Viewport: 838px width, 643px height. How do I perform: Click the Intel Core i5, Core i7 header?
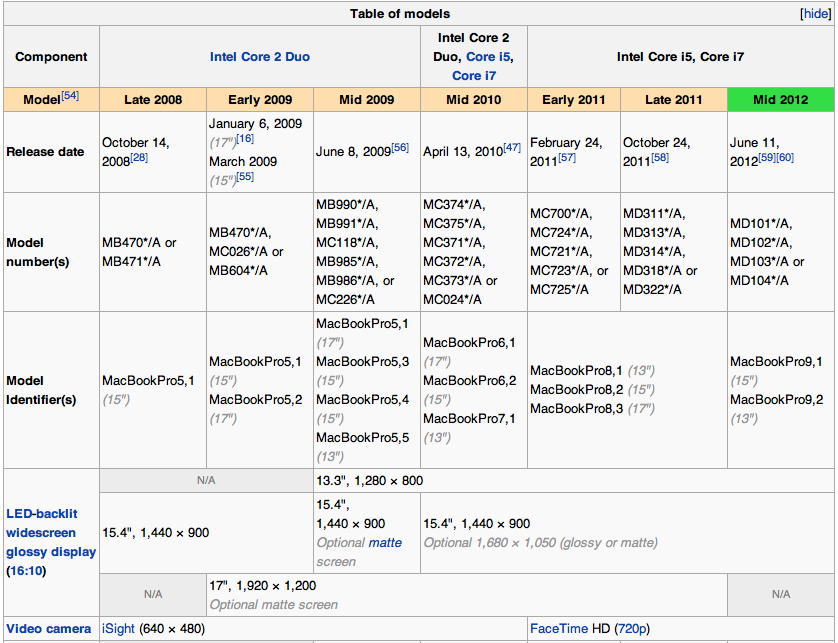680,57
